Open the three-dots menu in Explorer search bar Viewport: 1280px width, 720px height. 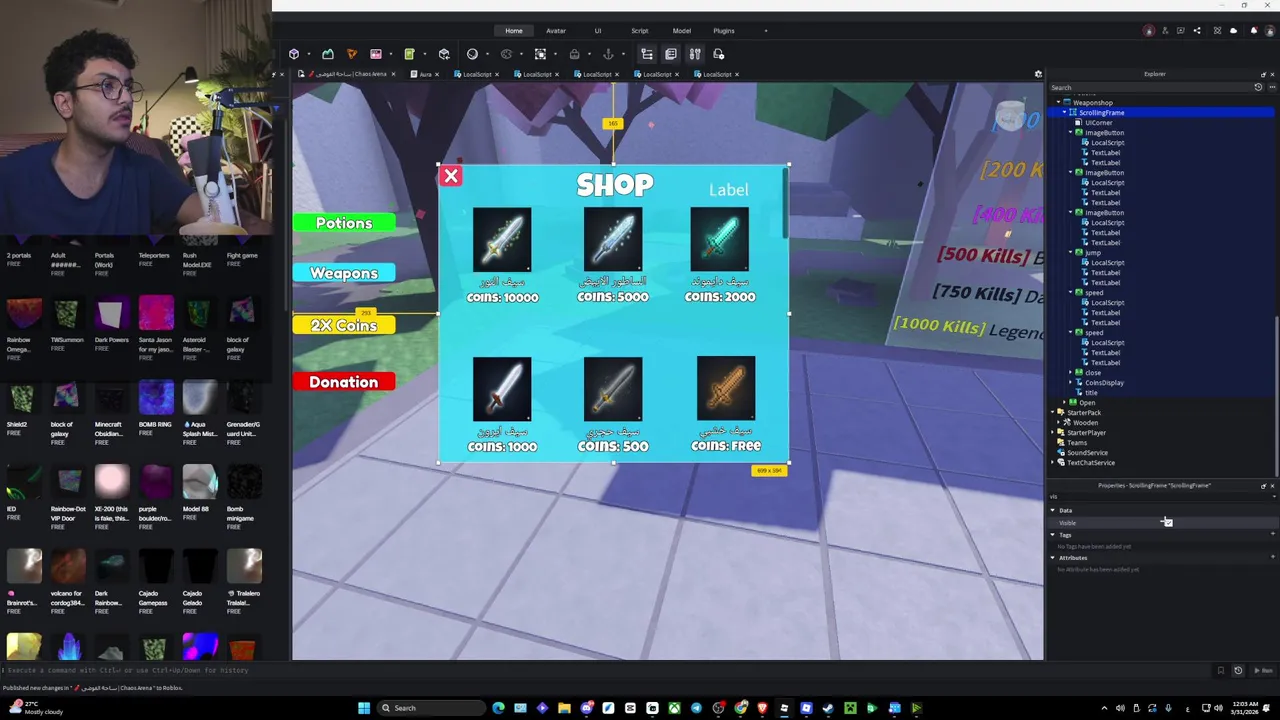pos(1272,87)
